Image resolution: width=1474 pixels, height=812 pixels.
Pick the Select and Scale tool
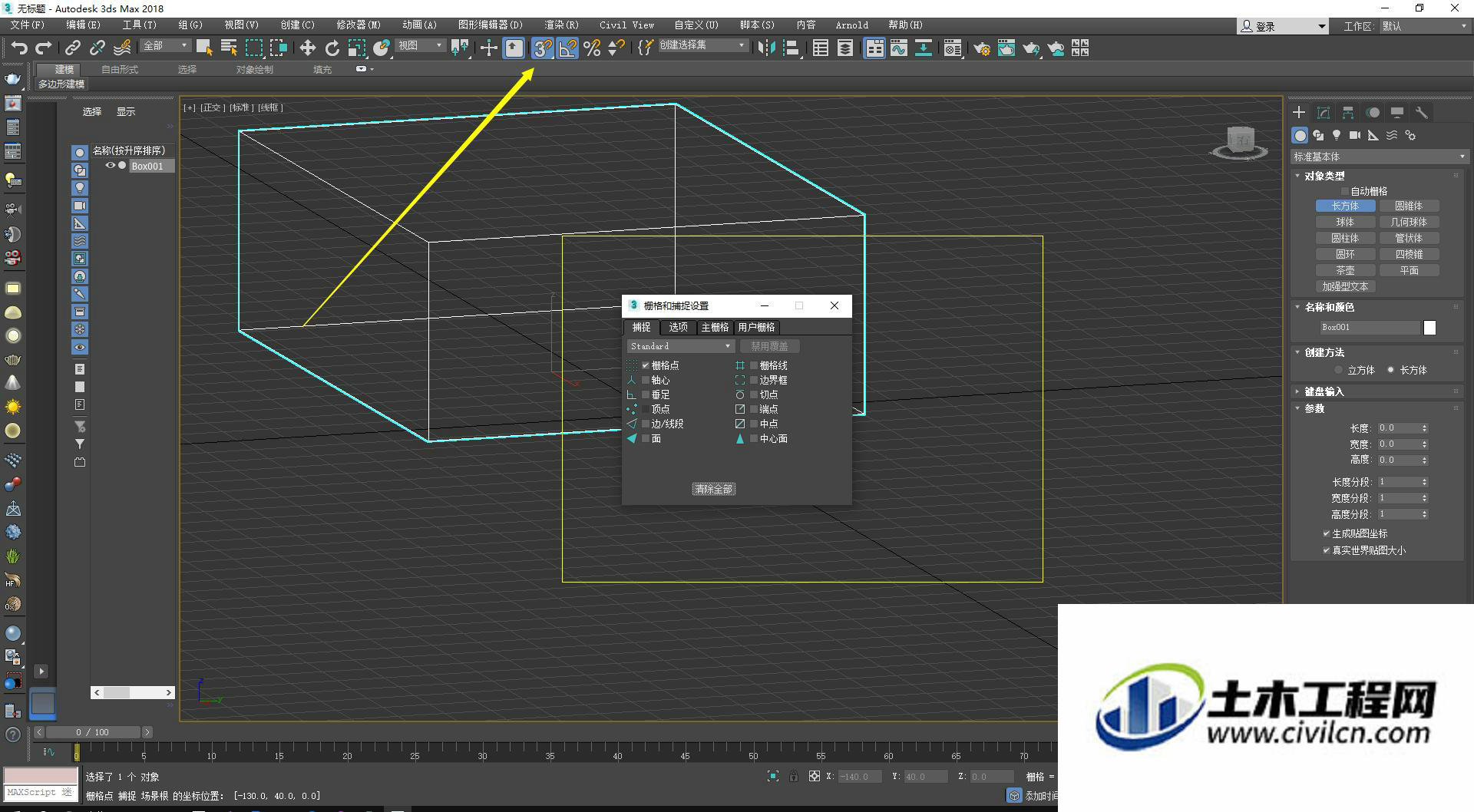pos(356,48)
